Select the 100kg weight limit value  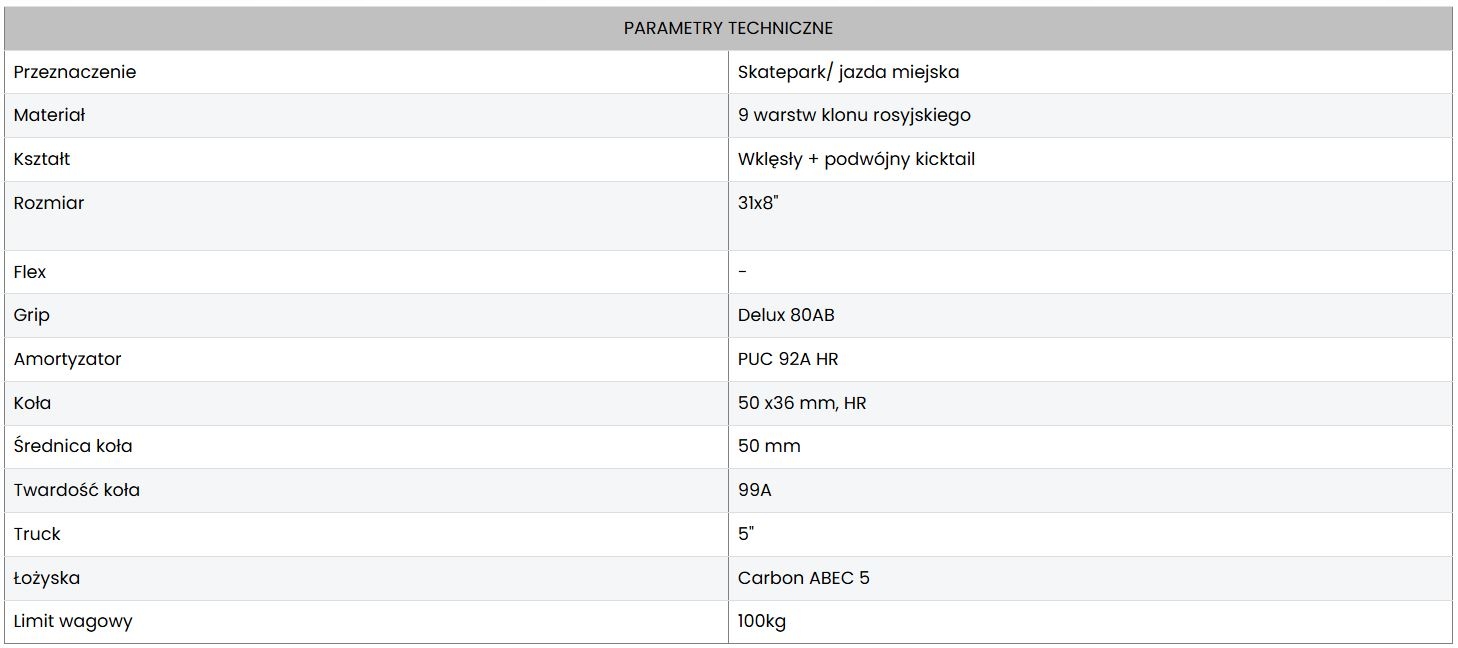tap(761, 621)
